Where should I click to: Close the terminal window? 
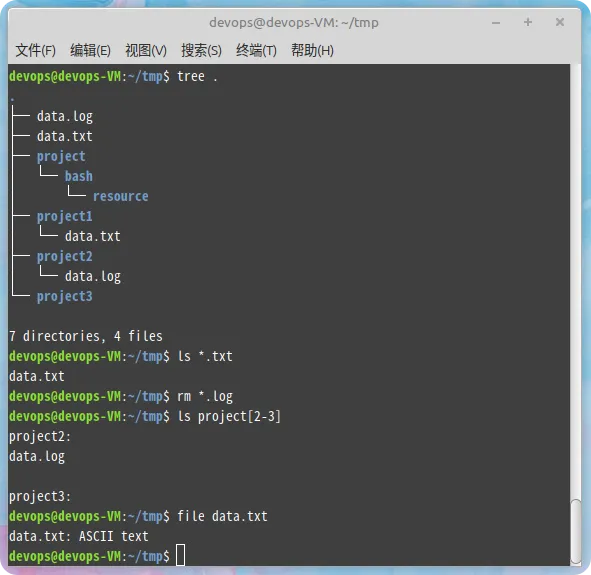560,22
